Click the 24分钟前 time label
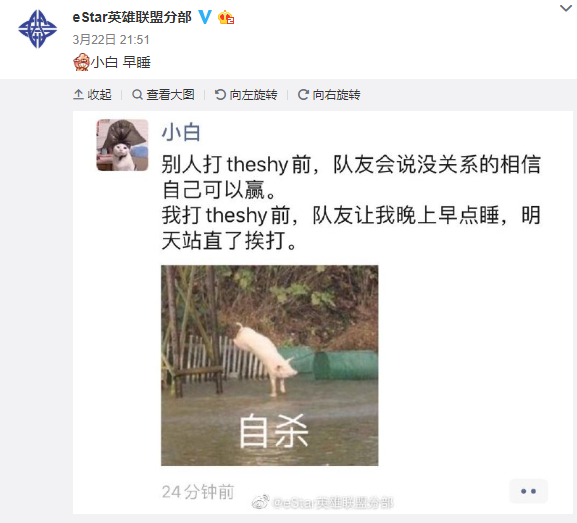This screenshot has width=577, height=523. 198,492
